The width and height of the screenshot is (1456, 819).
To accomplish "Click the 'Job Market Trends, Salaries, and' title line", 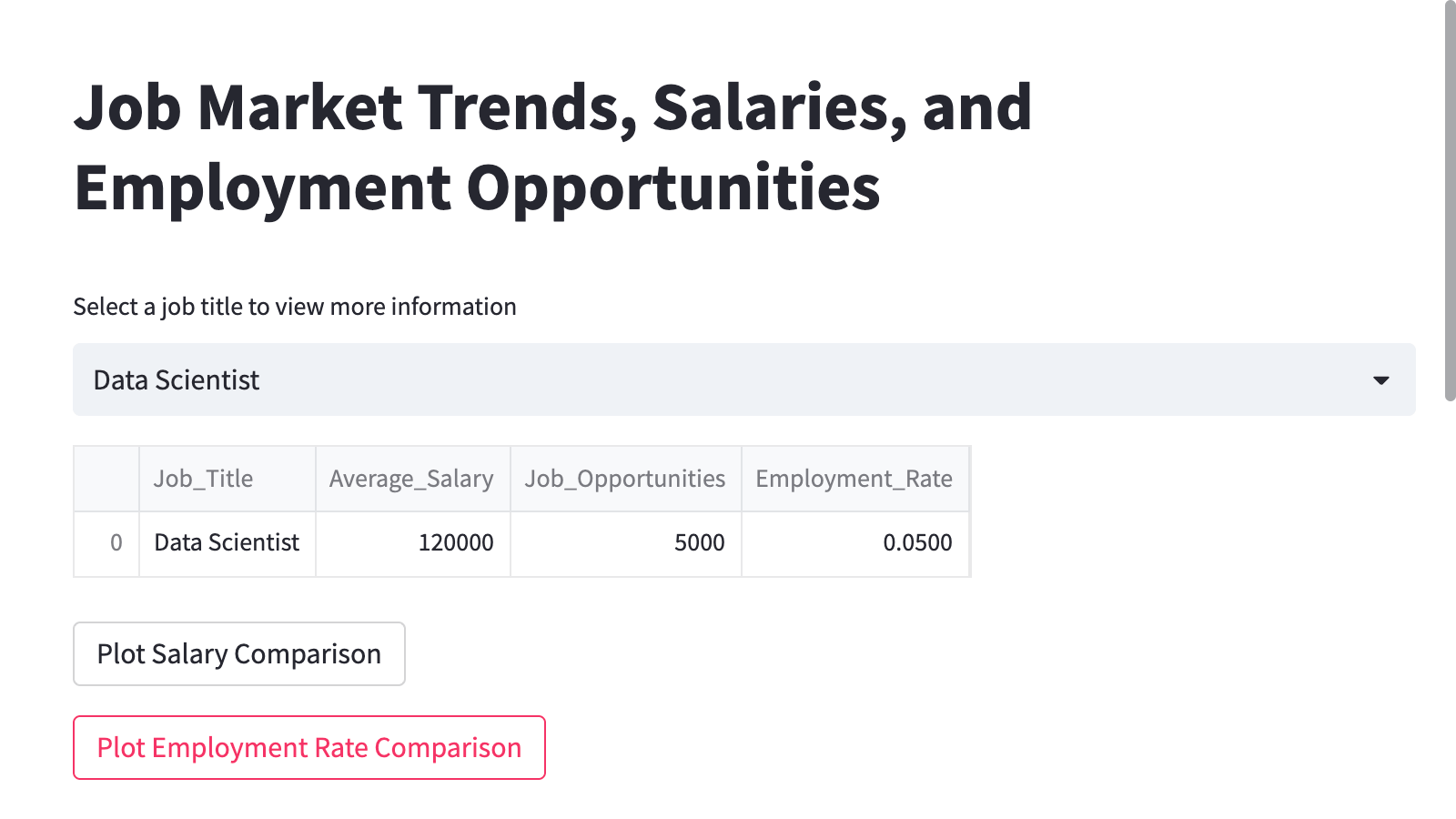I will pyautogui.click(x=552, y=107).
